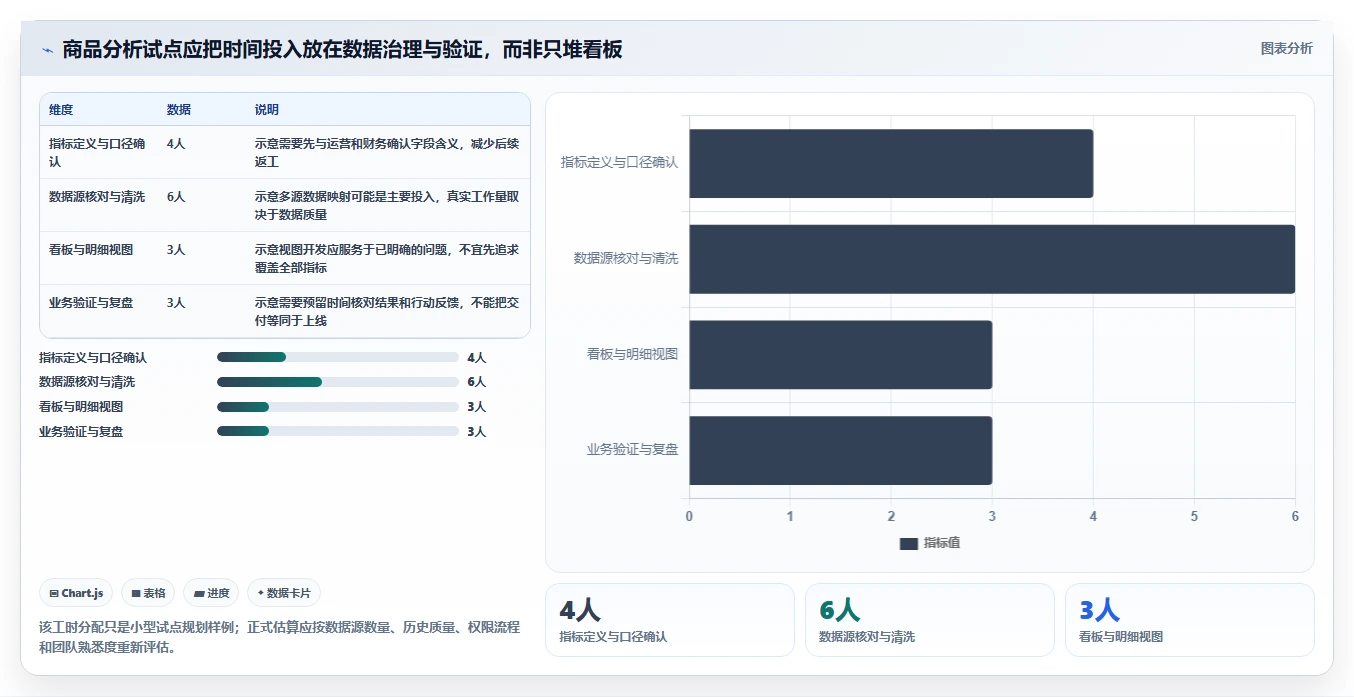
Task: Click the 6人 value beside progress bar
Action: (x=476, y=382)
